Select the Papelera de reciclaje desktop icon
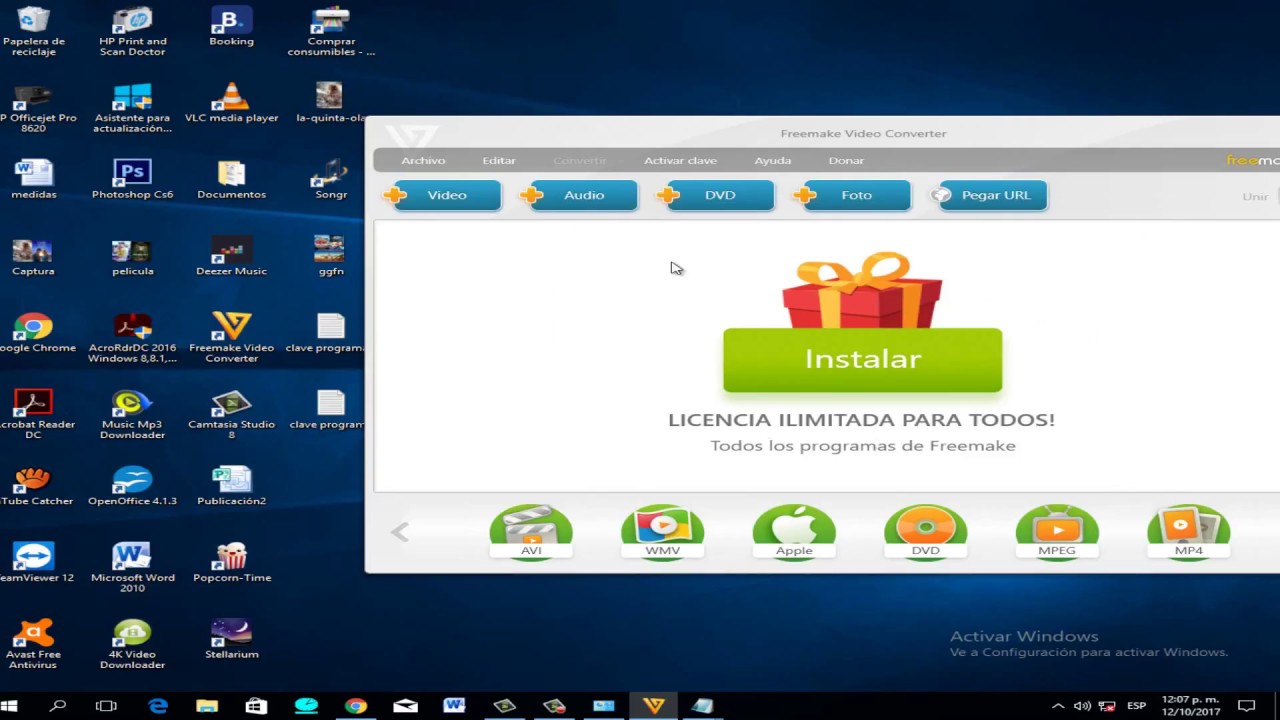Screen dimensions: 1280x720 pyautogui.click(x=34, y=31)
